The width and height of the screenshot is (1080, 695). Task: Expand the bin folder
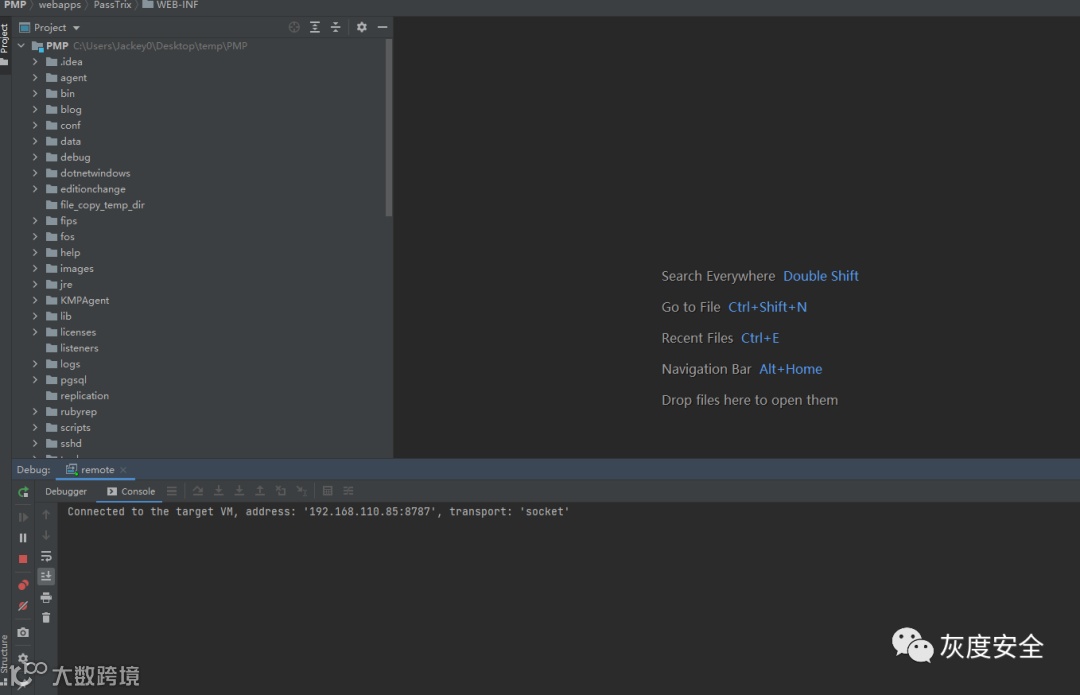click(35, 93)
